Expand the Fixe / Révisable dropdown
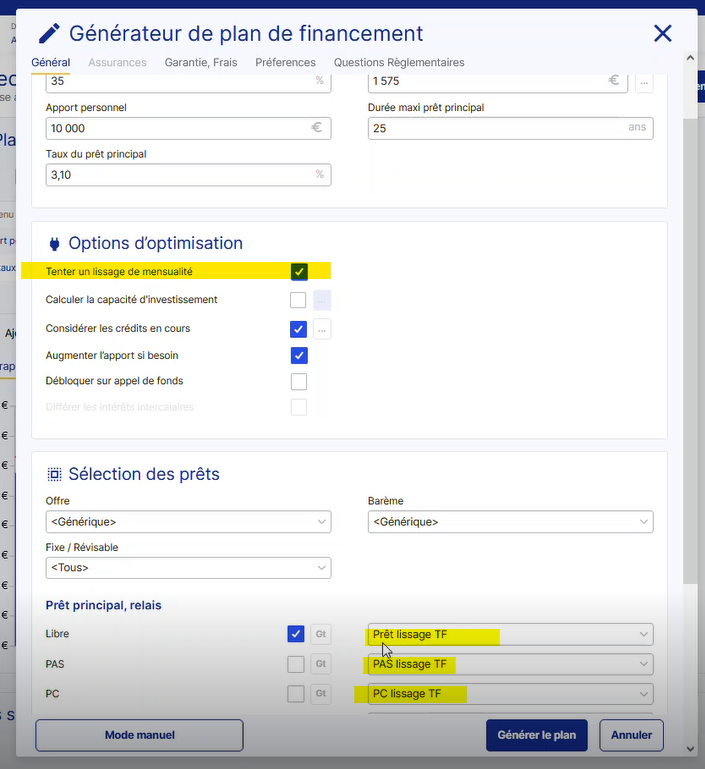The image size is (705, 769). tap(188, 568)
